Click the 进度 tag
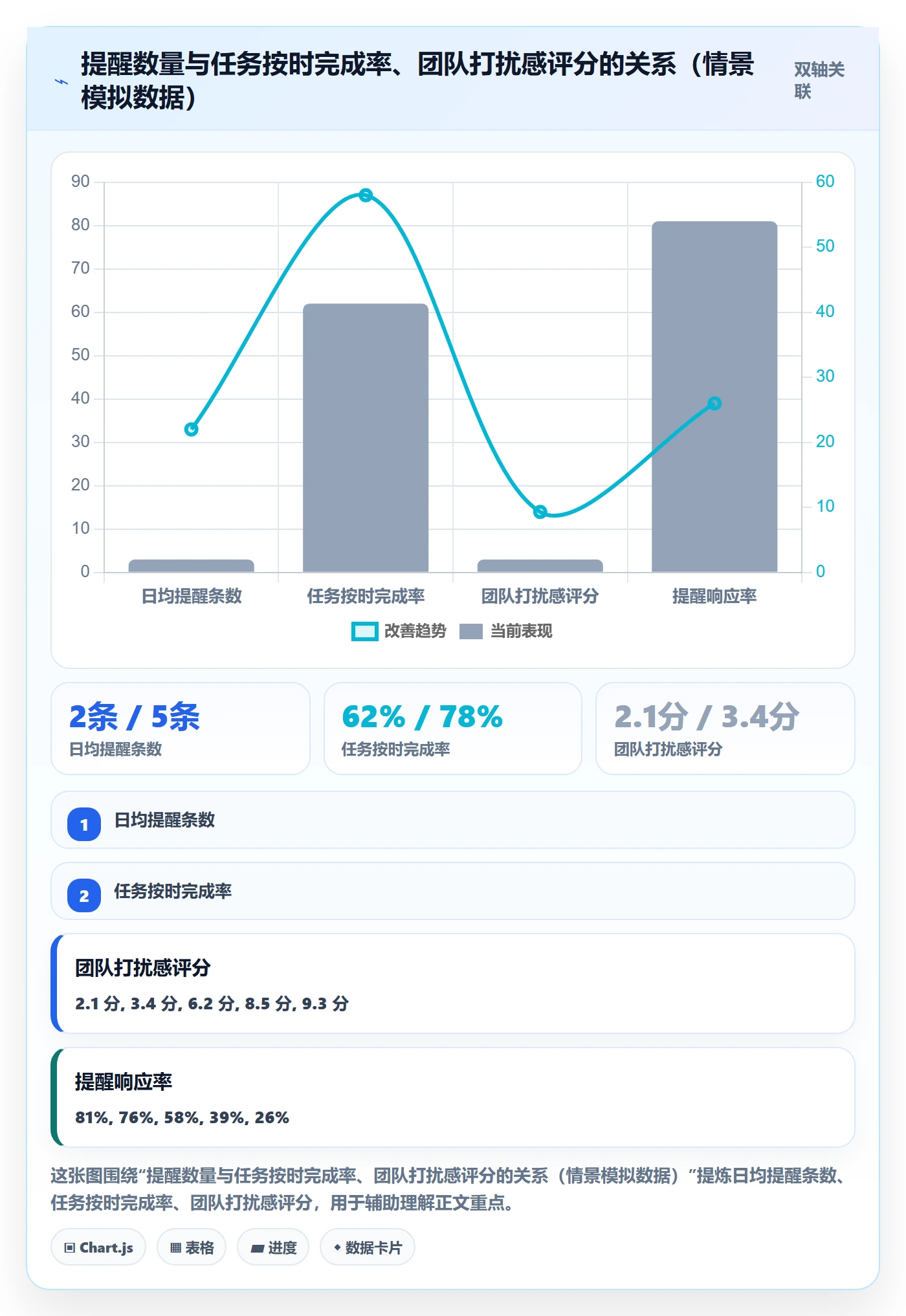The height and width of the screenshot is (1316, 906). (273, 1247)
